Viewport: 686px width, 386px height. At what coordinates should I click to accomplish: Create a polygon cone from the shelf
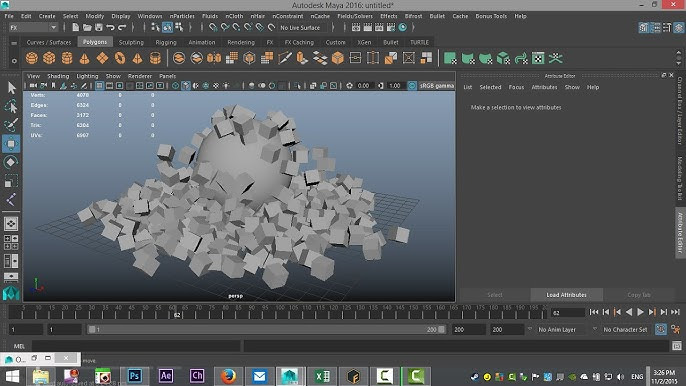point(84,58)
